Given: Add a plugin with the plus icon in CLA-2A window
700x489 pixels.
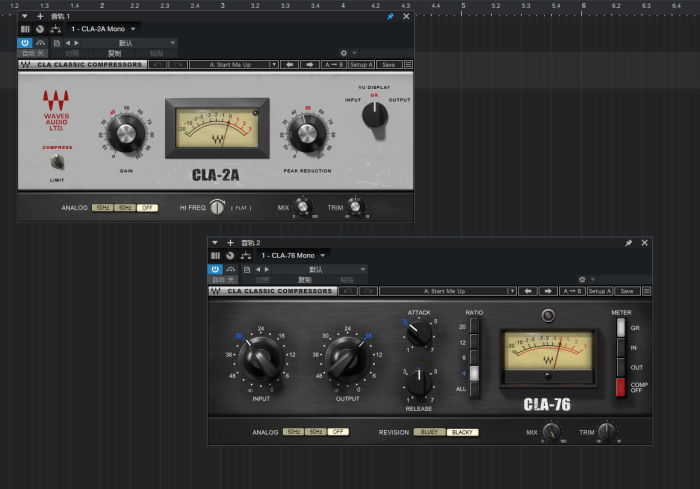Looking at the screenshot, I should click(x=40, y=16).
